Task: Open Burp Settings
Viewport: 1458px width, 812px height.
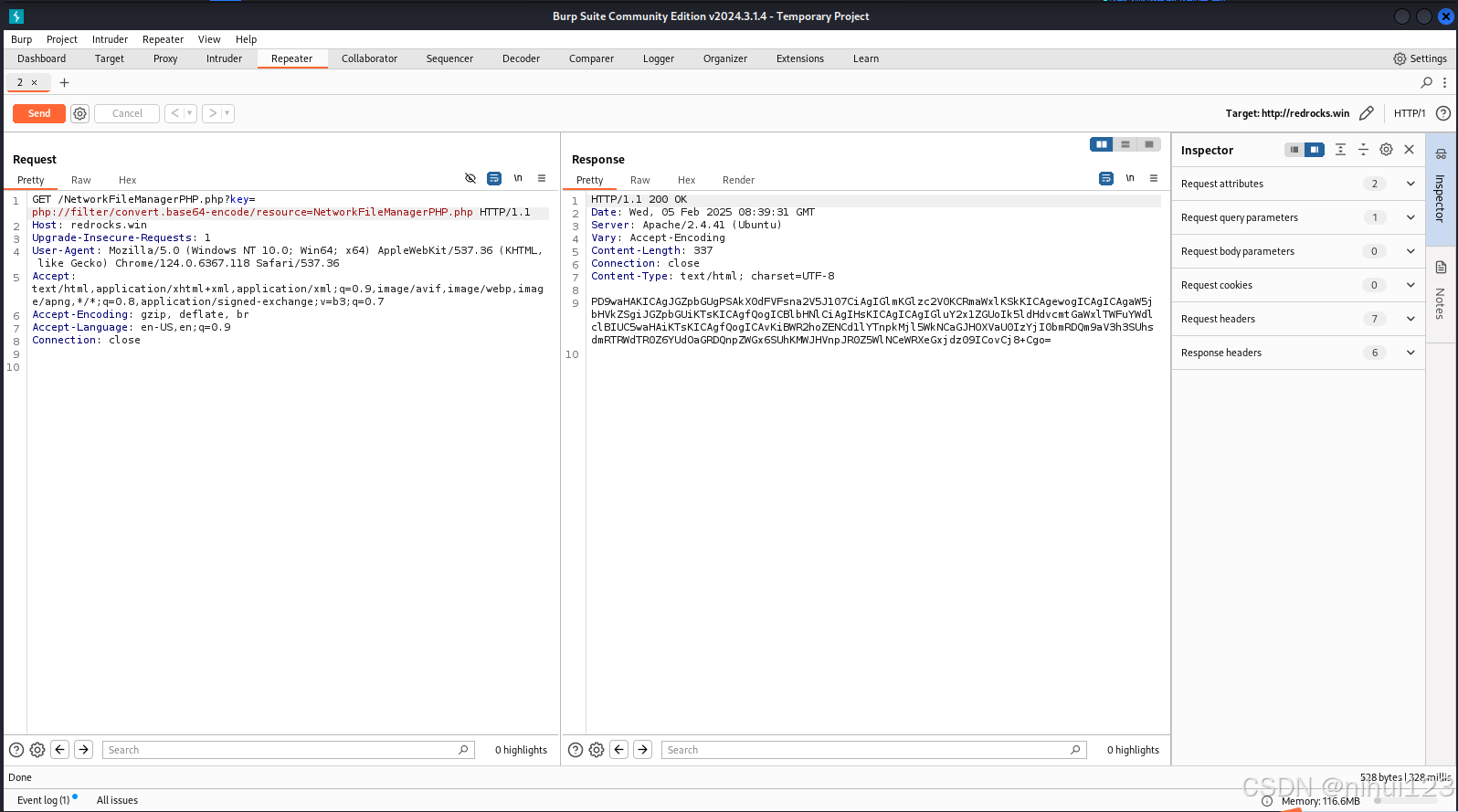Action: (x=1420, y=58)
